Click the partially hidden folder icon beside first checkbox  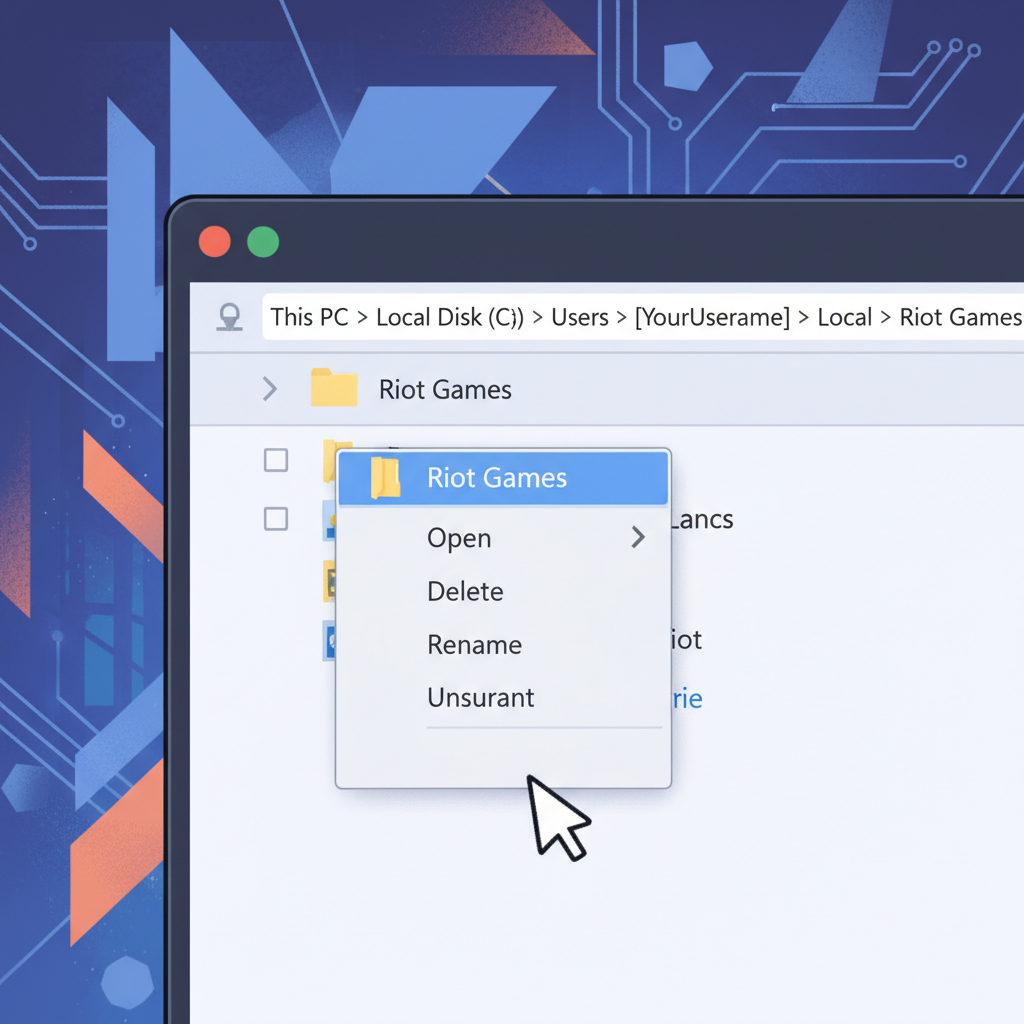(x=329, y=460)
